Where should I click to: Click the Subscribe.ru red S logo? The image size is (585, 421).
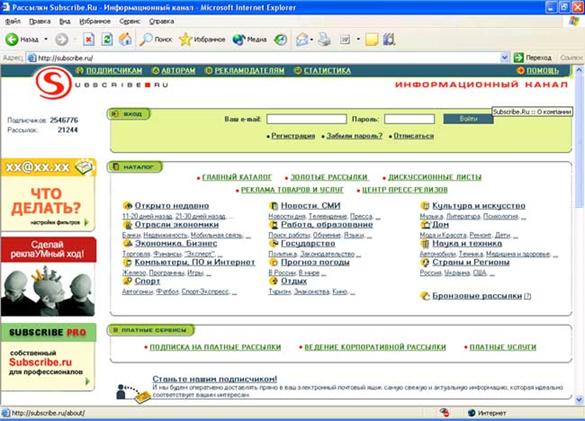pos(53,83)
